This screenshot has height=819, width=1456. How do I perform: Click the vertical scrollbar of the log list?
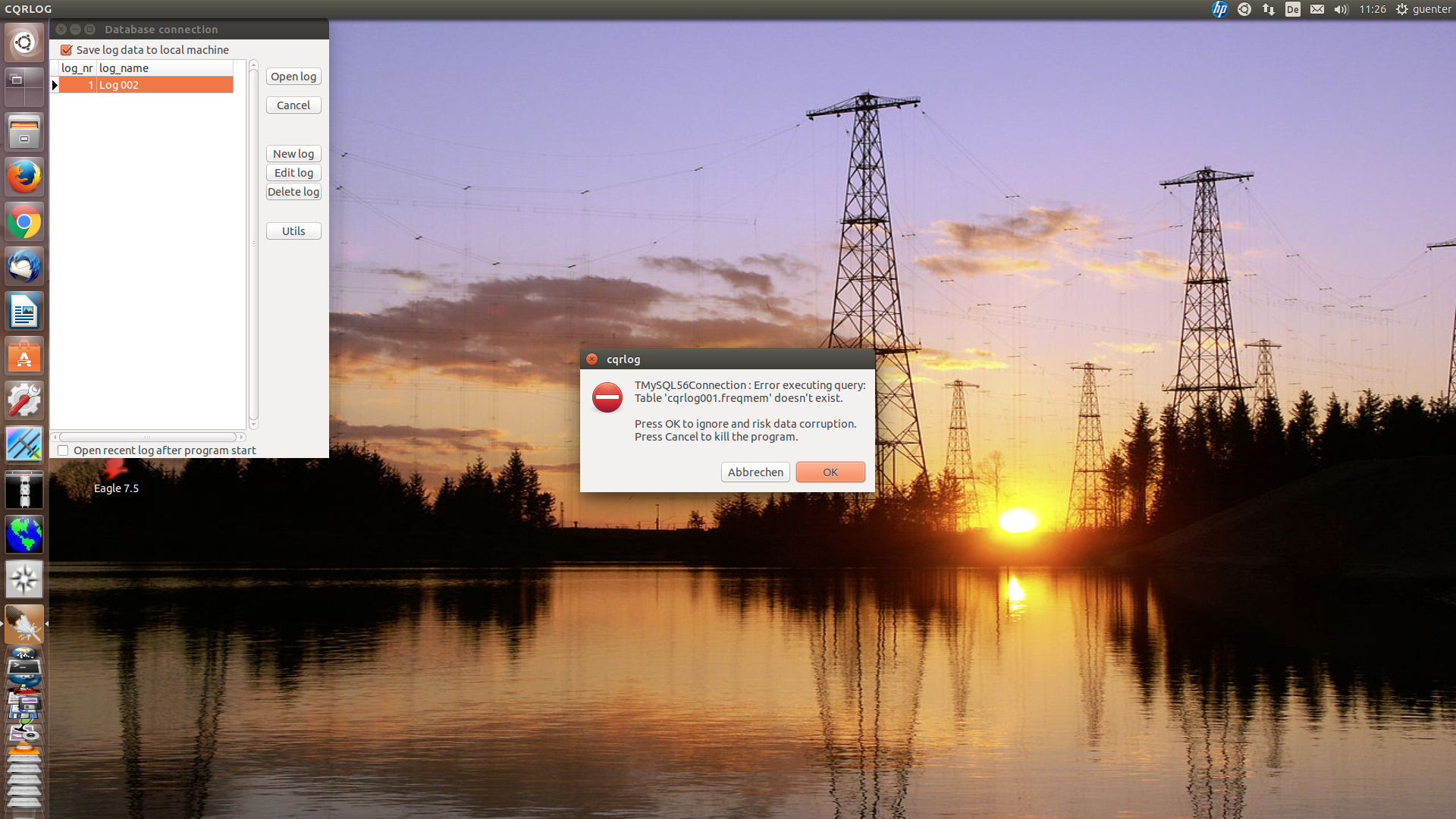coord(253,244)
